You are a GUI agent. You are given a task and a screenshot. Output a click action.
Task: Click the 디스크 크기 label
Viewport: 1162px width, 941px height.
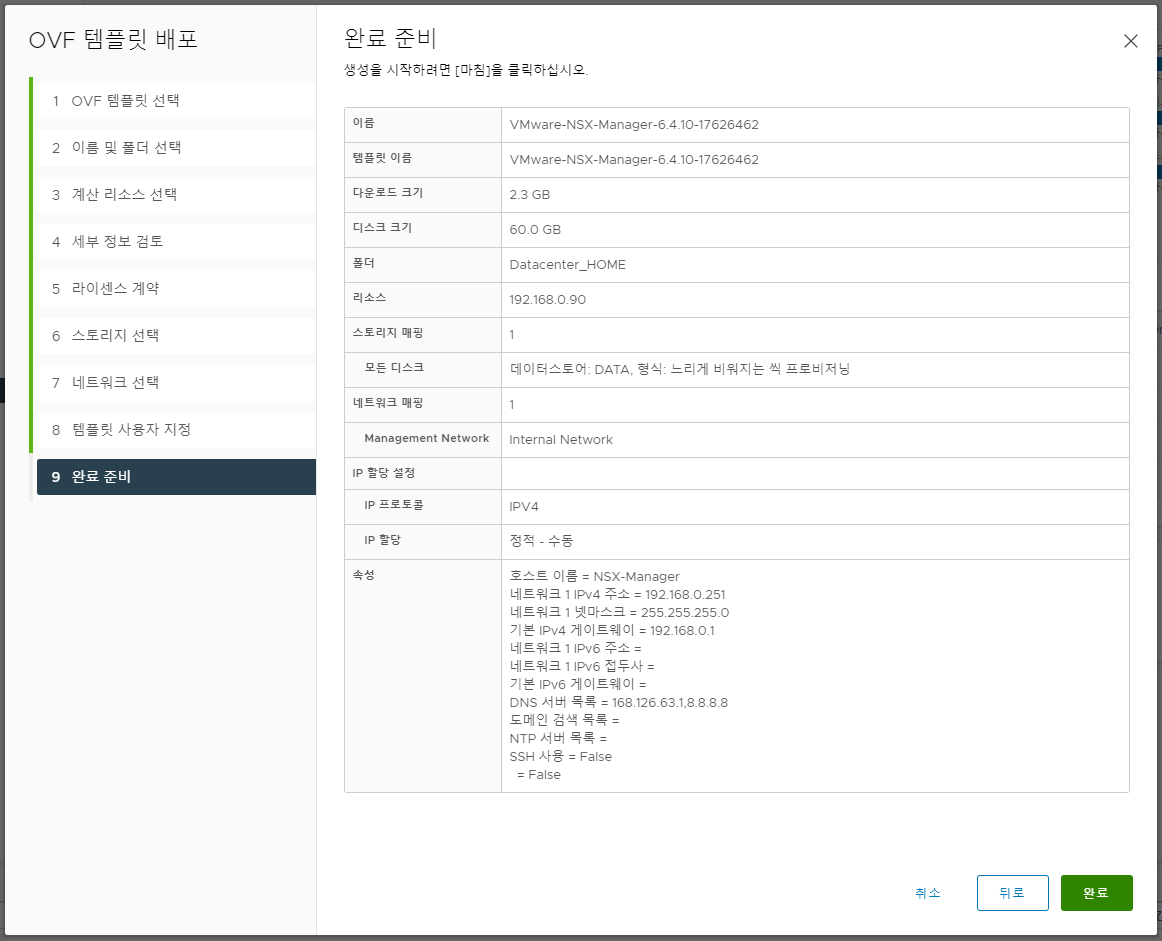[x=382, y=227]
